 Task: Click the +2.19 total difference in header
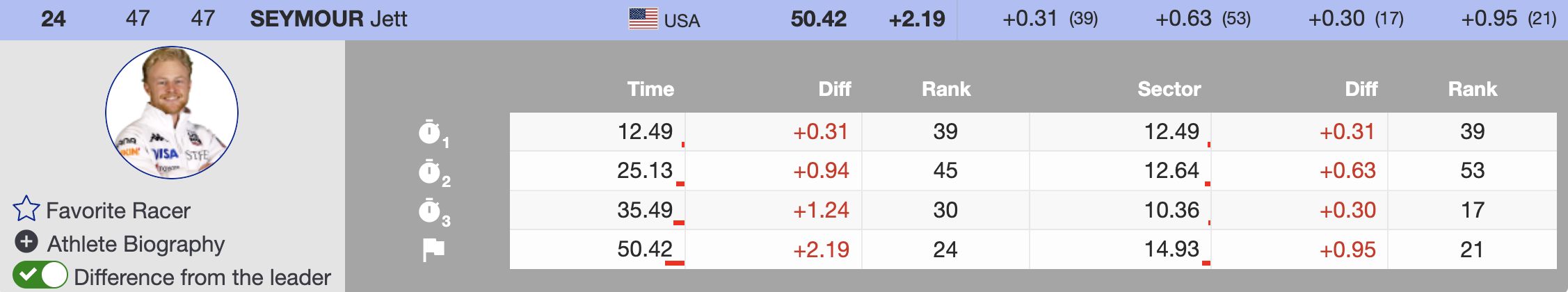(x=917, y=19)
